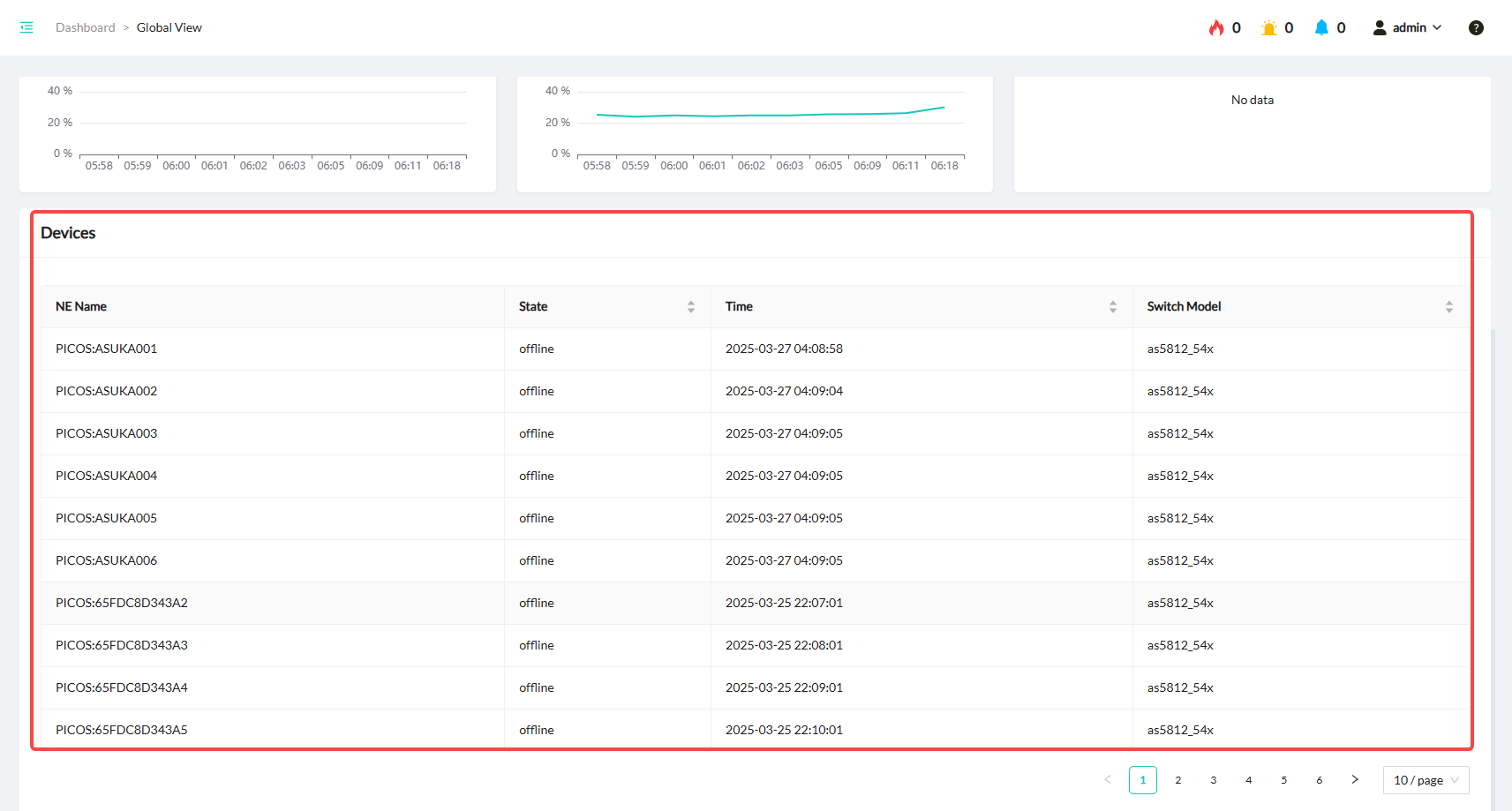This screenshot has width=1512, height=811.
Task: Open the yellow warning alarm icon
Action: pos(1268,27)
